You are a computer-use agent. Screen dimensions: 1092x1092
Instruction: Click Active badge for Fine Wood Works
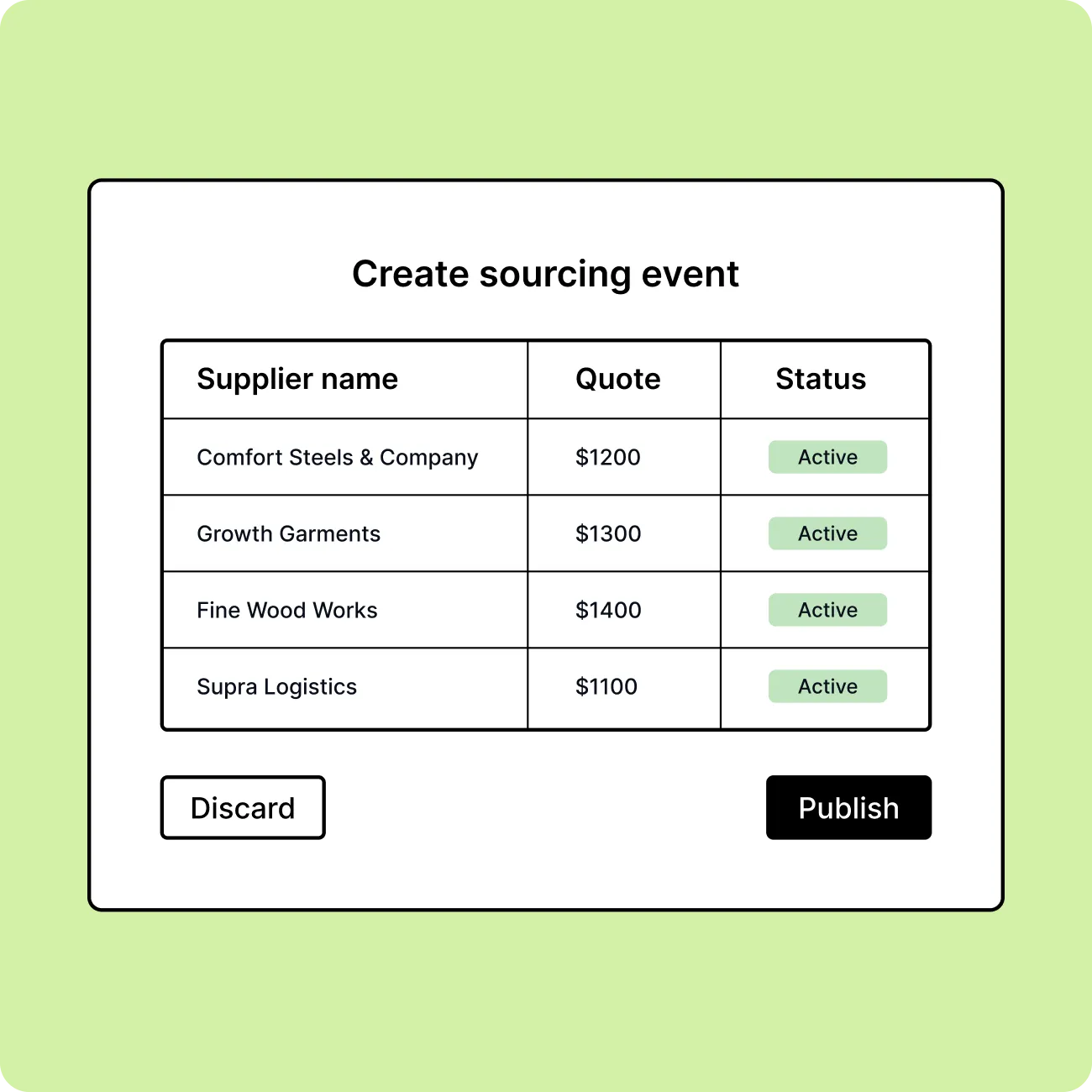(827, 610)
